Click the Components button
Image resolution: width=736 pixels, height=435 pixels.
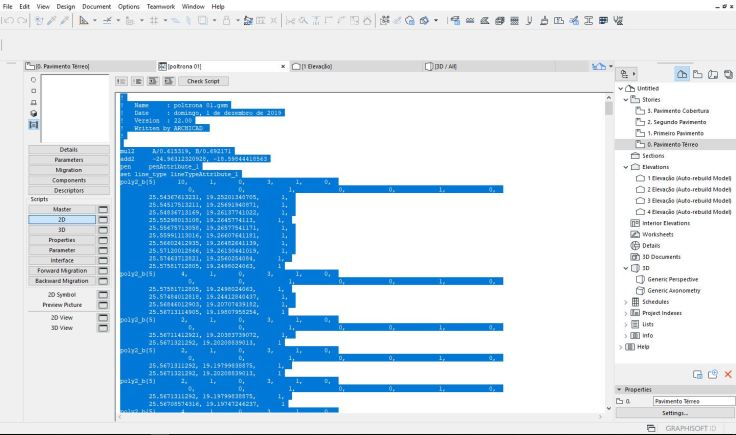click(69, 181)
